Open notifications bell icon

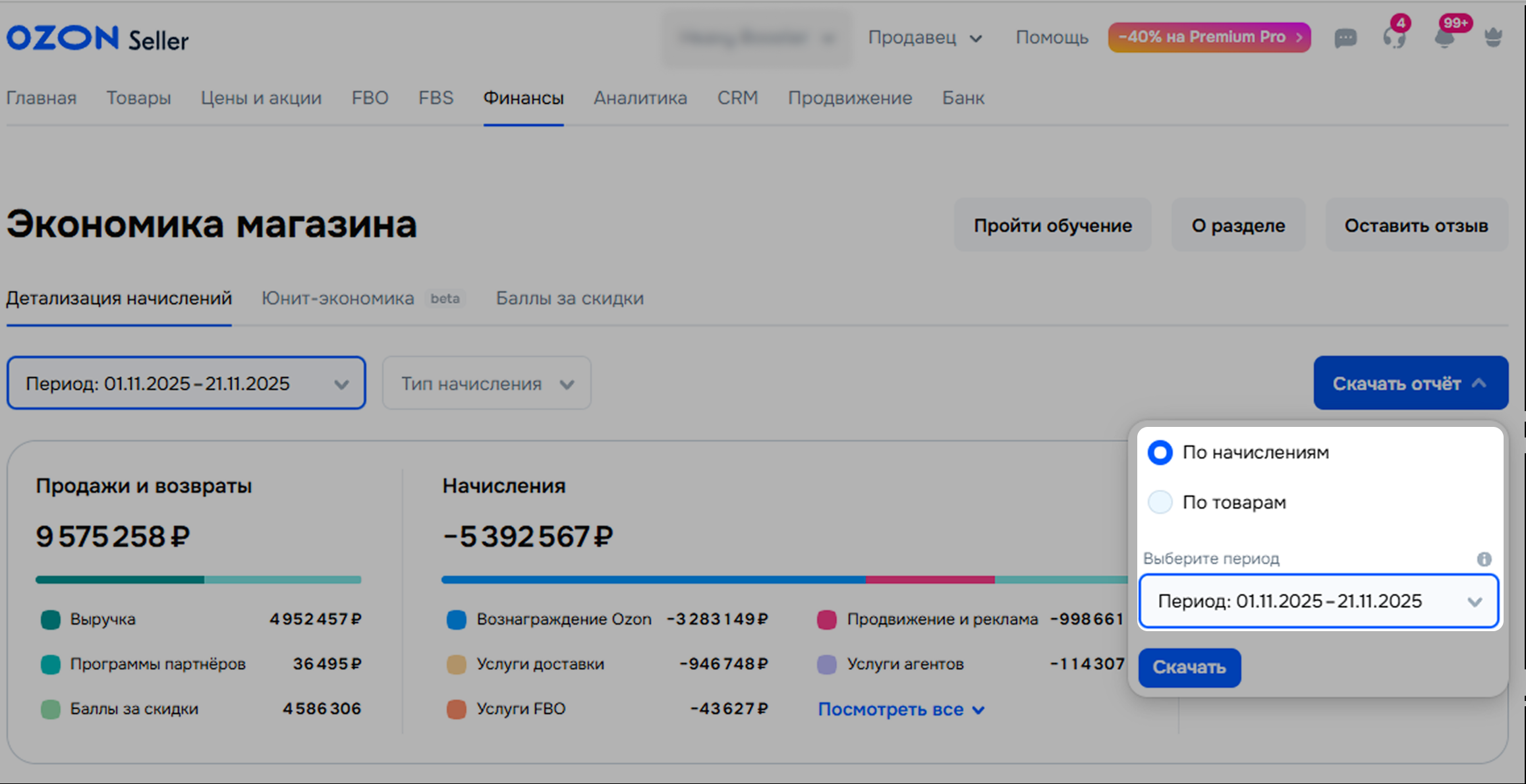(1444, 38)
